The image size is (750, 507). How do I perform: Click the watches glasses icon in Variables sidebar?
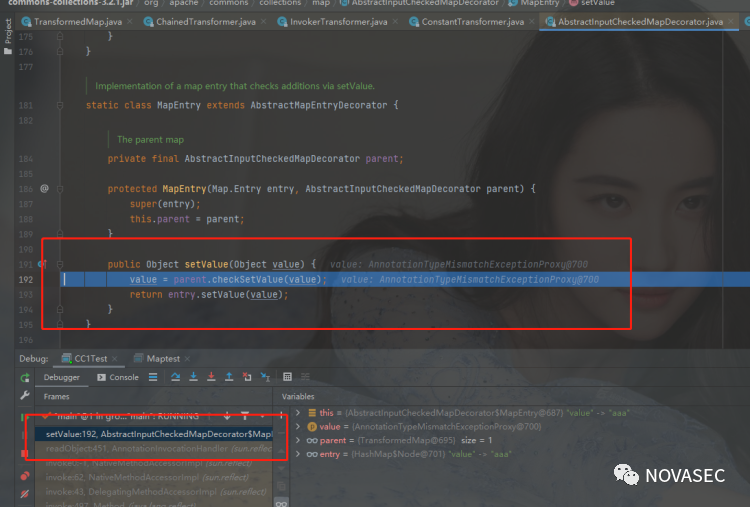(x=281, y=503)
